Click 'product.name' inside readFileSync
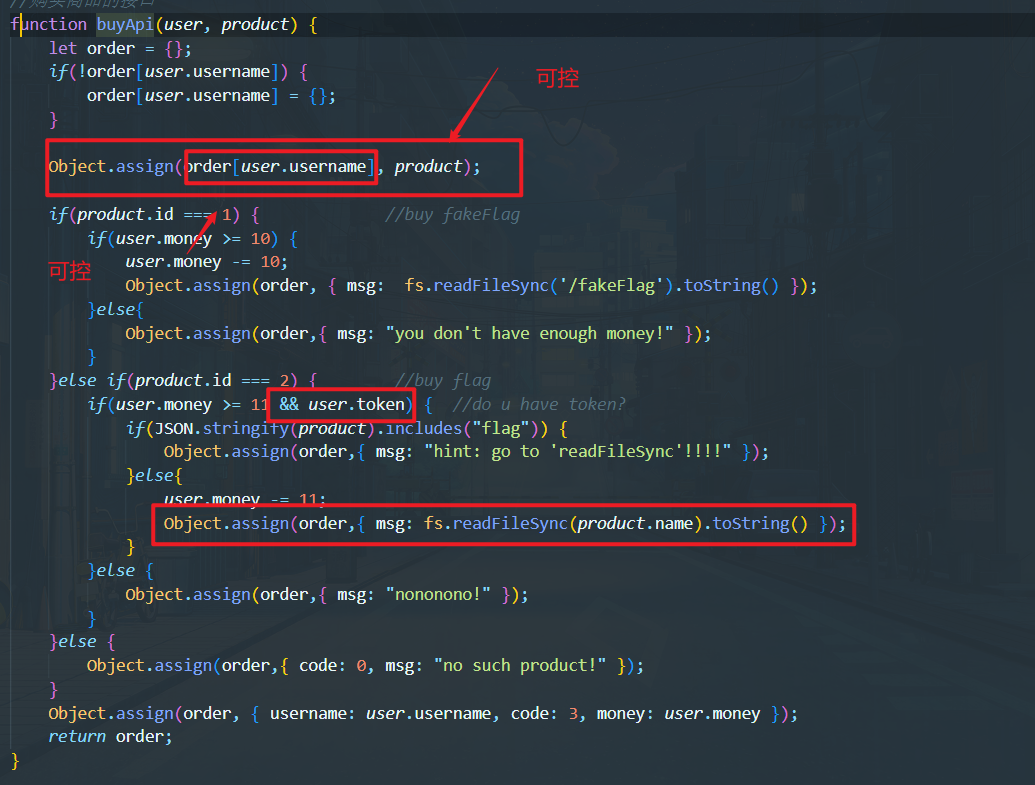 pos(635,524)
